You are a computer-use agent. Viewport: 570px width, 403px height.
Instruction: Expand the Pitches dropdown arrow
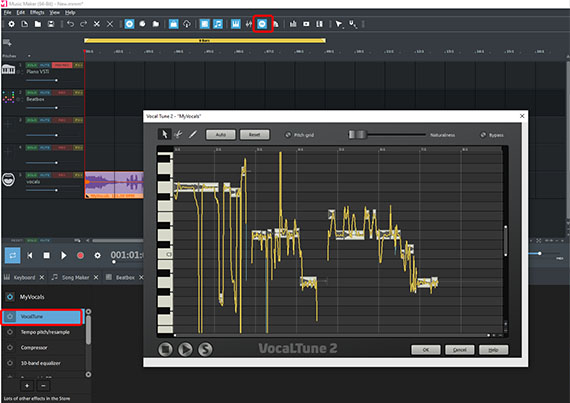coord(29,56)
